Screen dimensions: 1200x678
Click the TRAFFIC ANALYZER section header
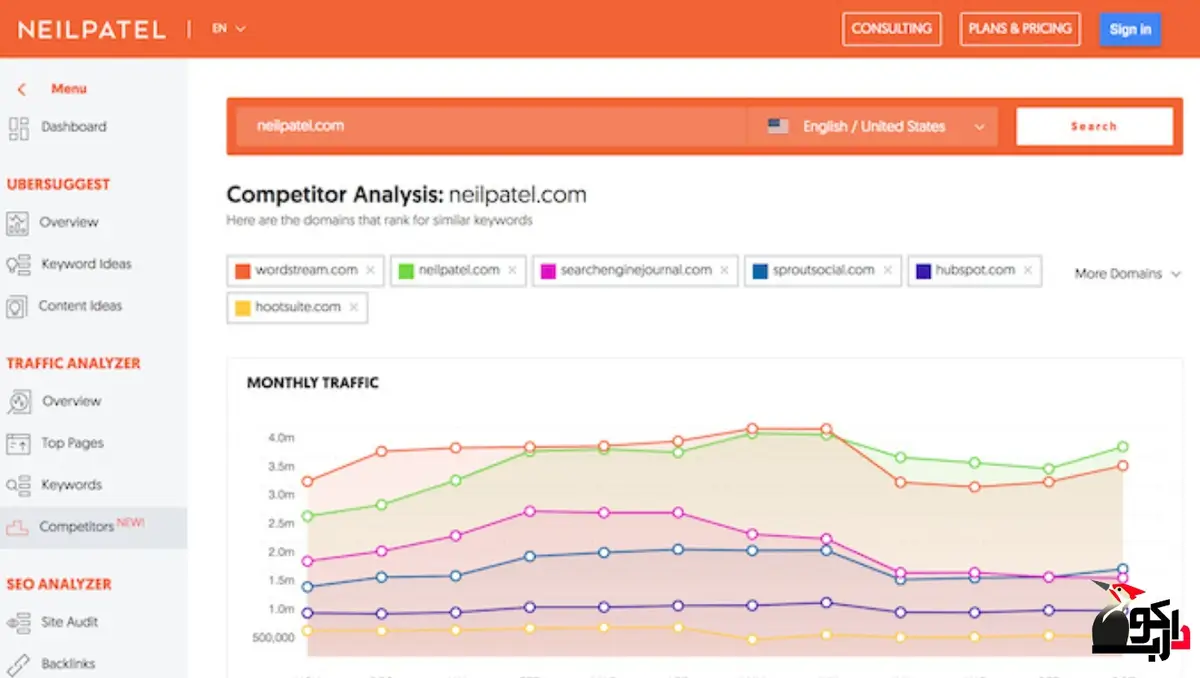pyautogui.click(x=73, y=363)
